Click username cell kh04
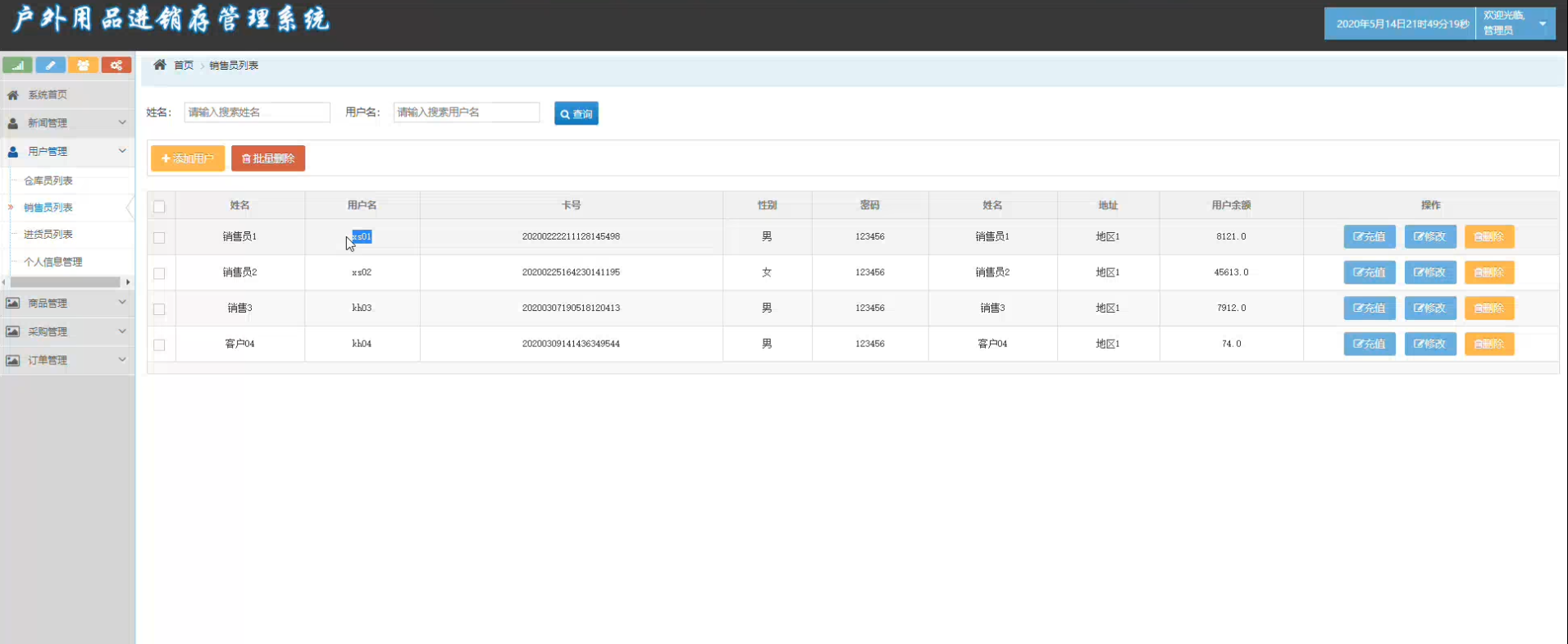 coord(362,344)
